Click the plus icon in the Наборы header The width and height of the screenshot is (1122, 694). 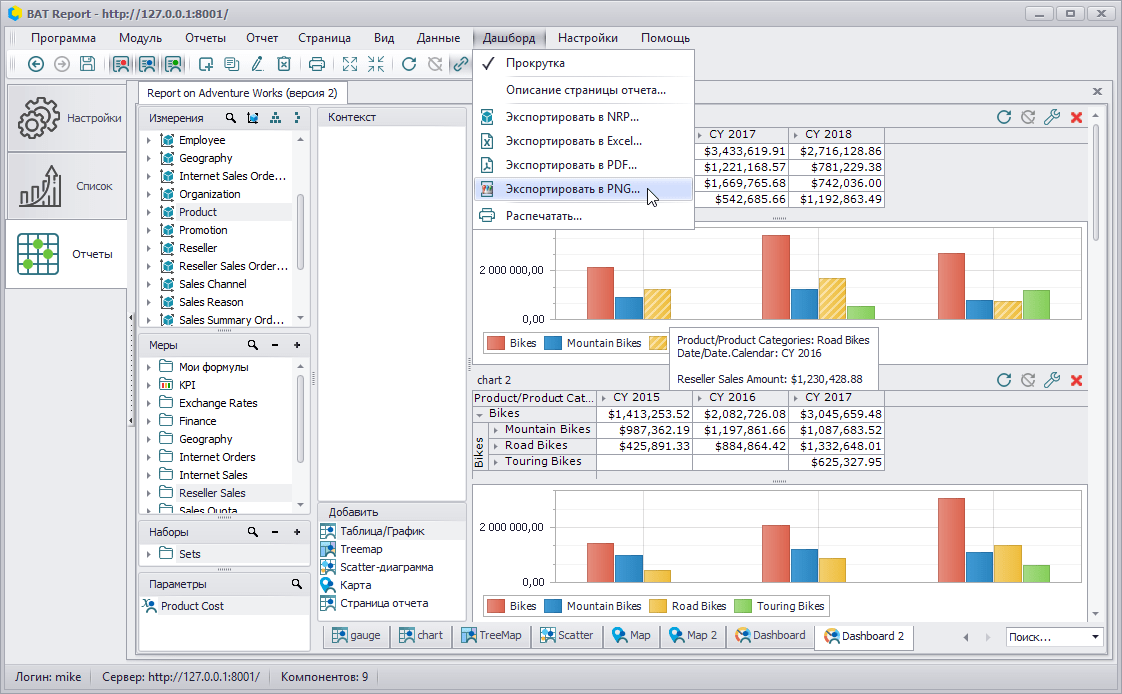(297, 532)
